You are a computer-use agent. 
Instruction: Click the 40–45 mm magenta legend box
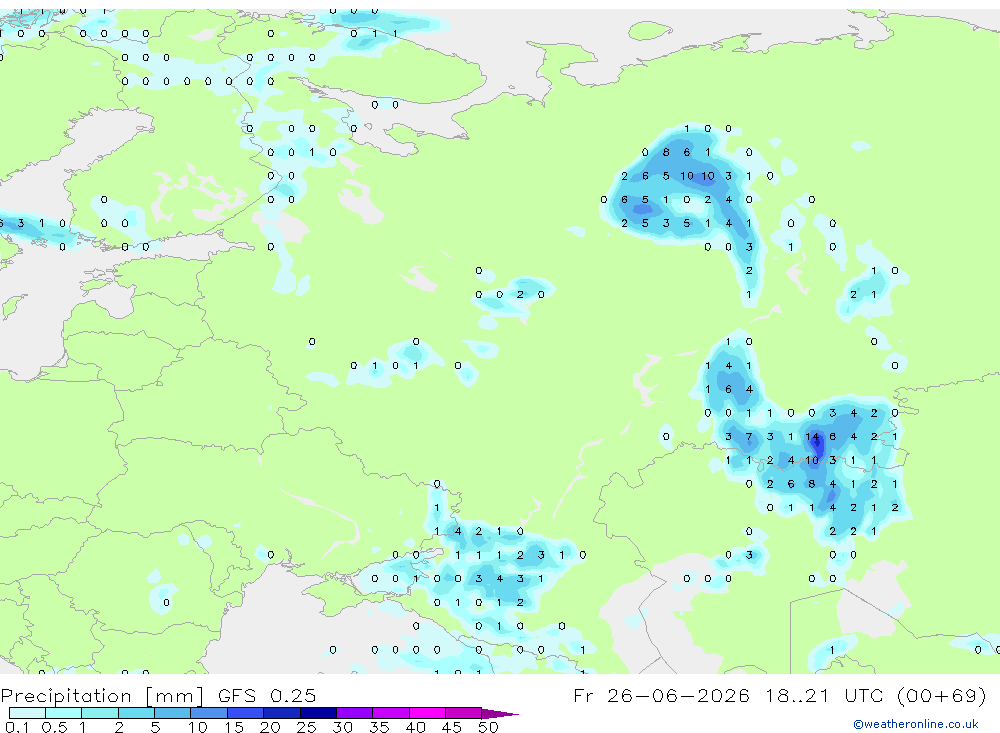tap(427, 713)
